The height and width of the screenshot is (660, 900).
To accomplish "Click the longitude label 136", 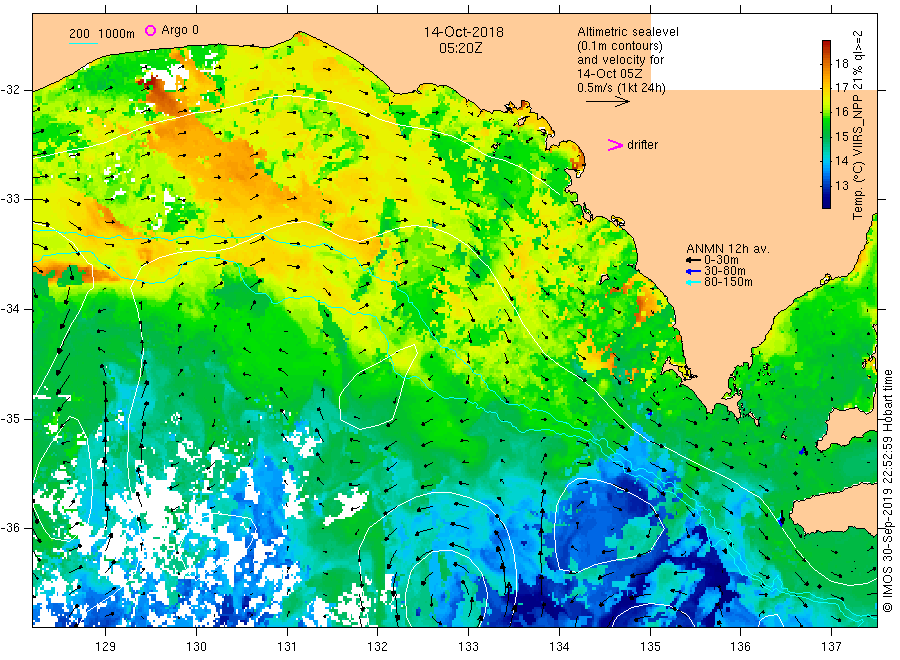I will tap(740, 647).
